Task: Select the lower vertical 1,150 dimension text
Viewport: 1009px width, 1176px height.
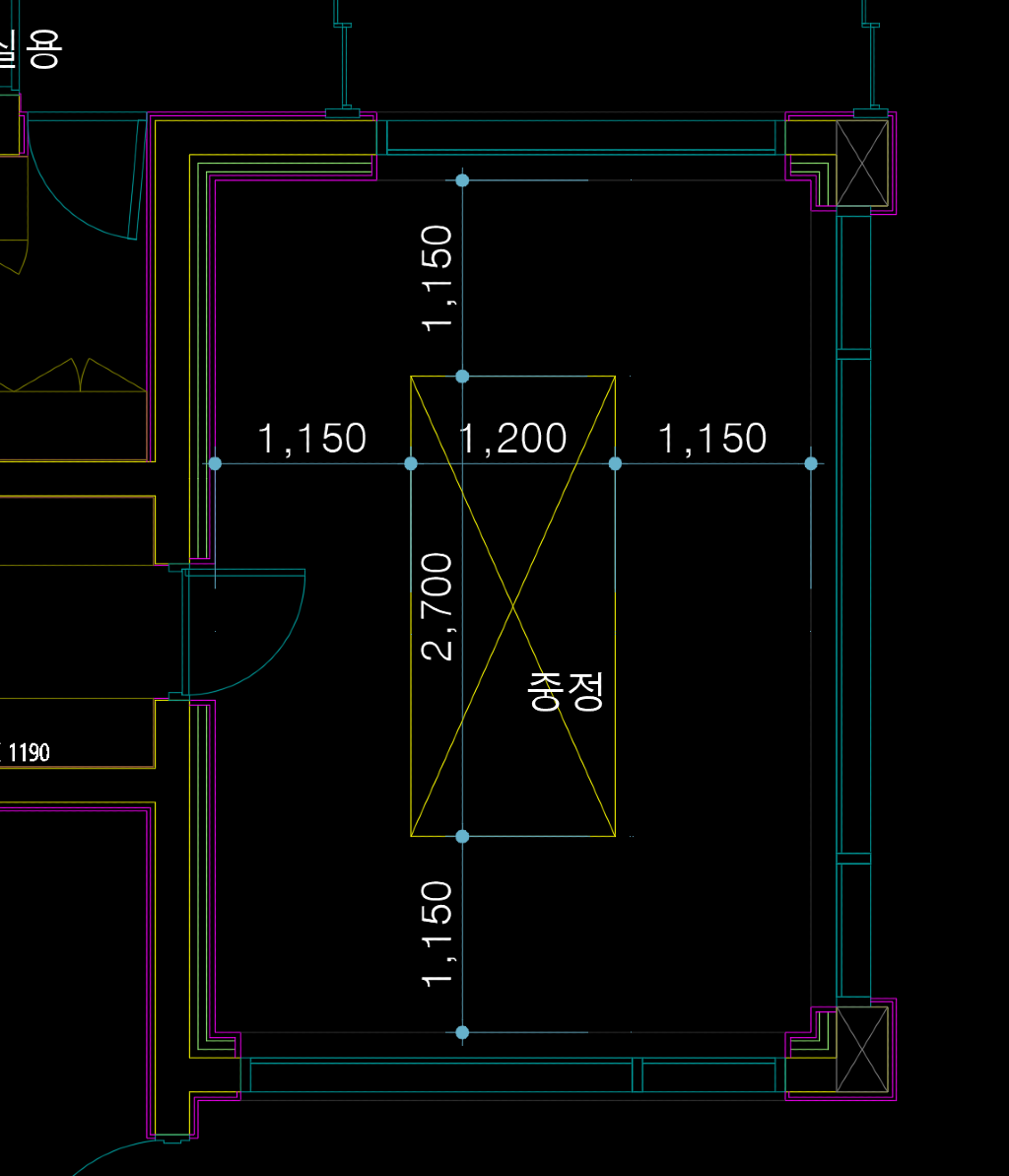Action: click(437, 933)
